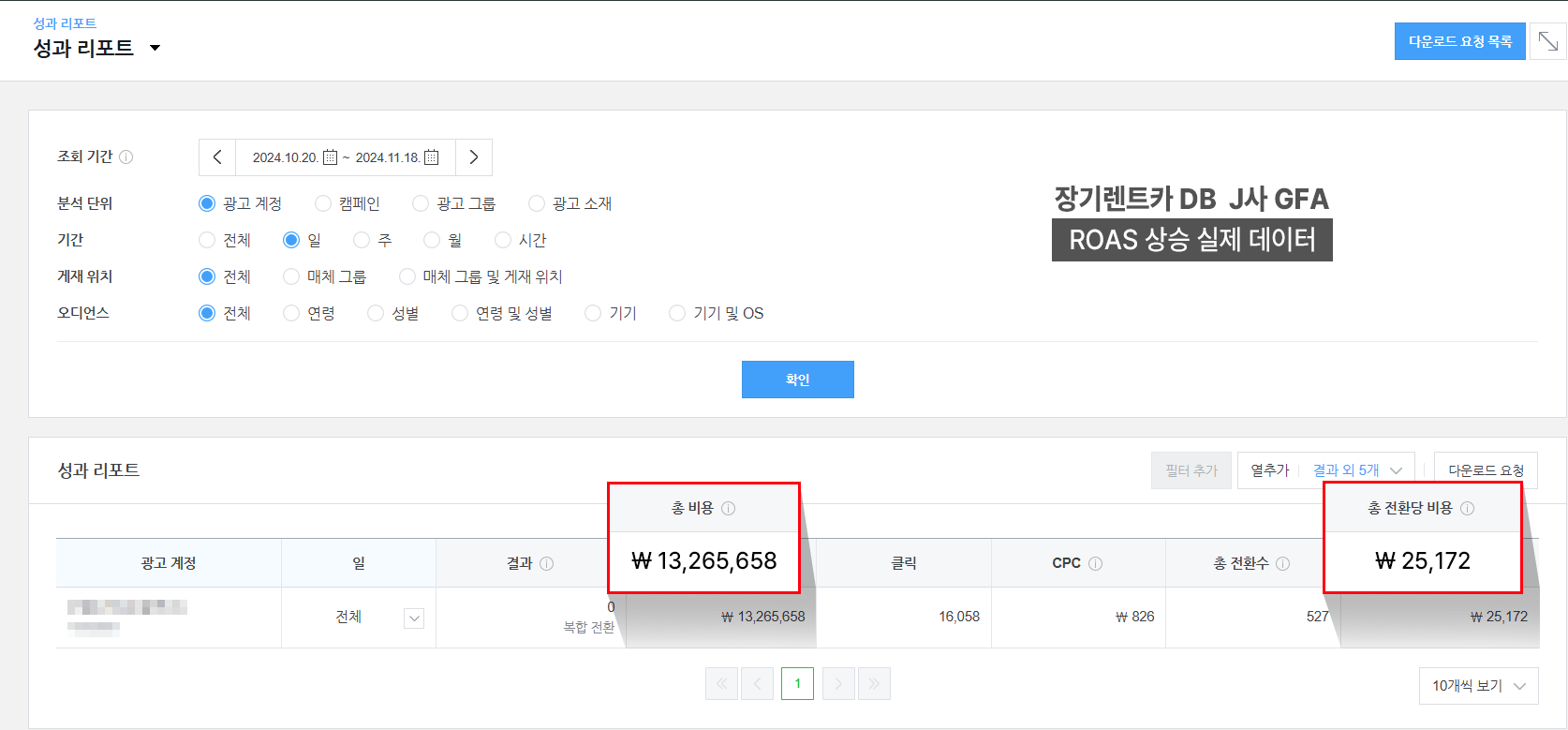Select 매체 그룹 placement radio button
Screen dimensions: 1568x730
click(x=291, y=276)
